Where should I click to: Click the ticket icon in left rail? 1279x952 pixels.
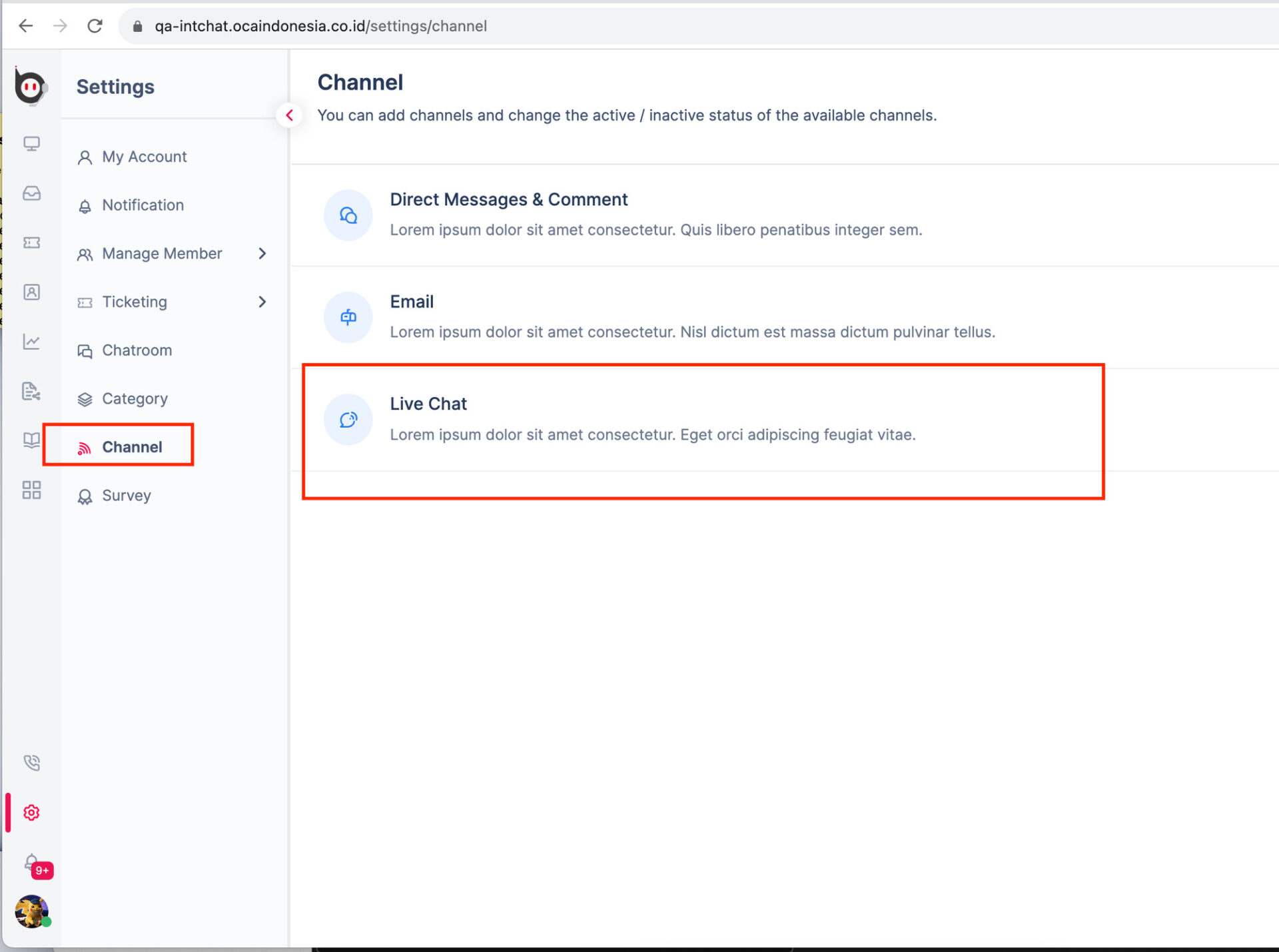pos(31,242)
